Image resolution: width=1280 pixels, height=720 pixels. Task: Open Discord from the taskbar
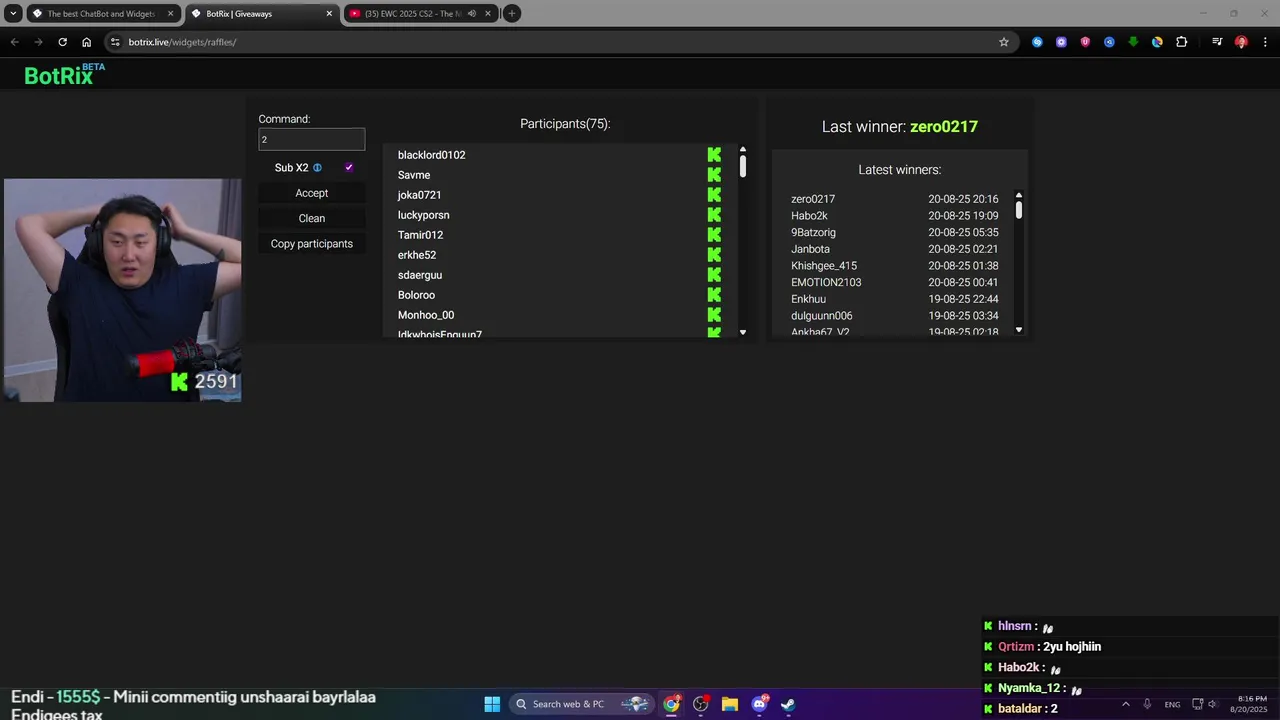[760, 704]
